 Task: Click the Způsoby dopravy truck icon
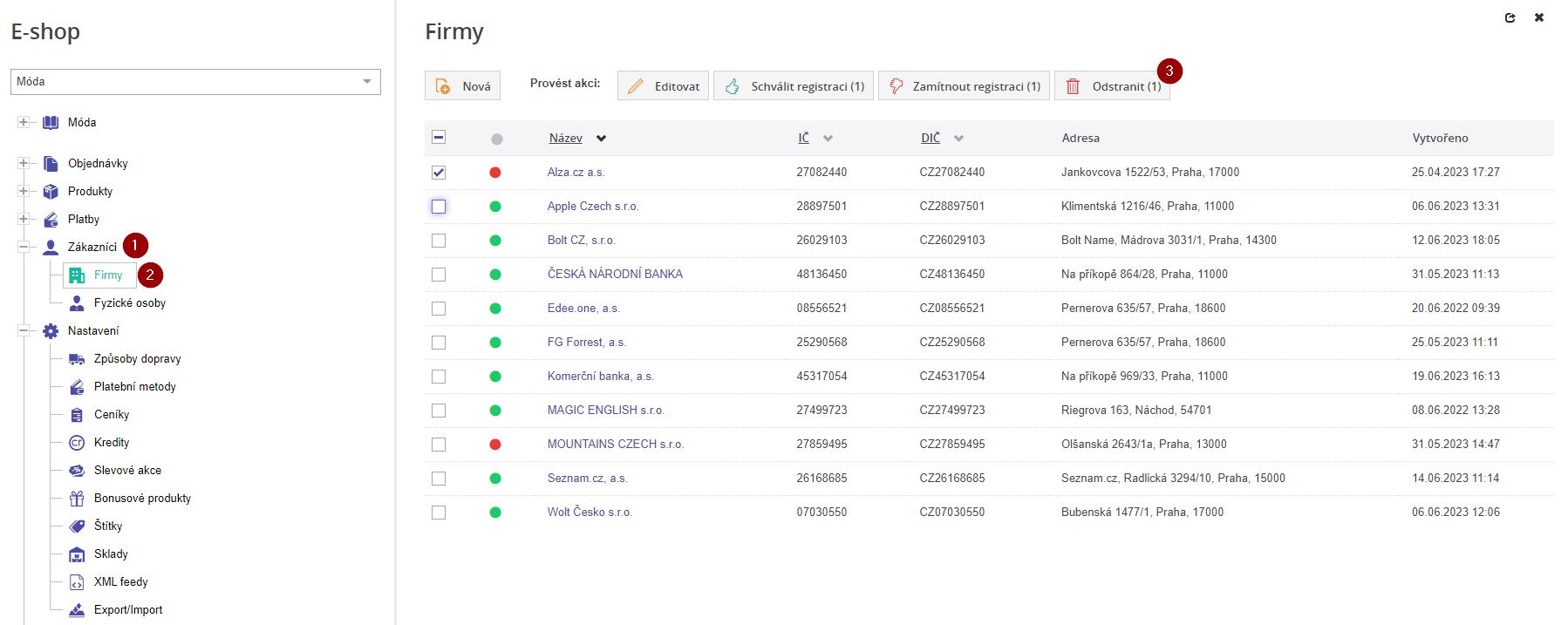click(77, 358)
